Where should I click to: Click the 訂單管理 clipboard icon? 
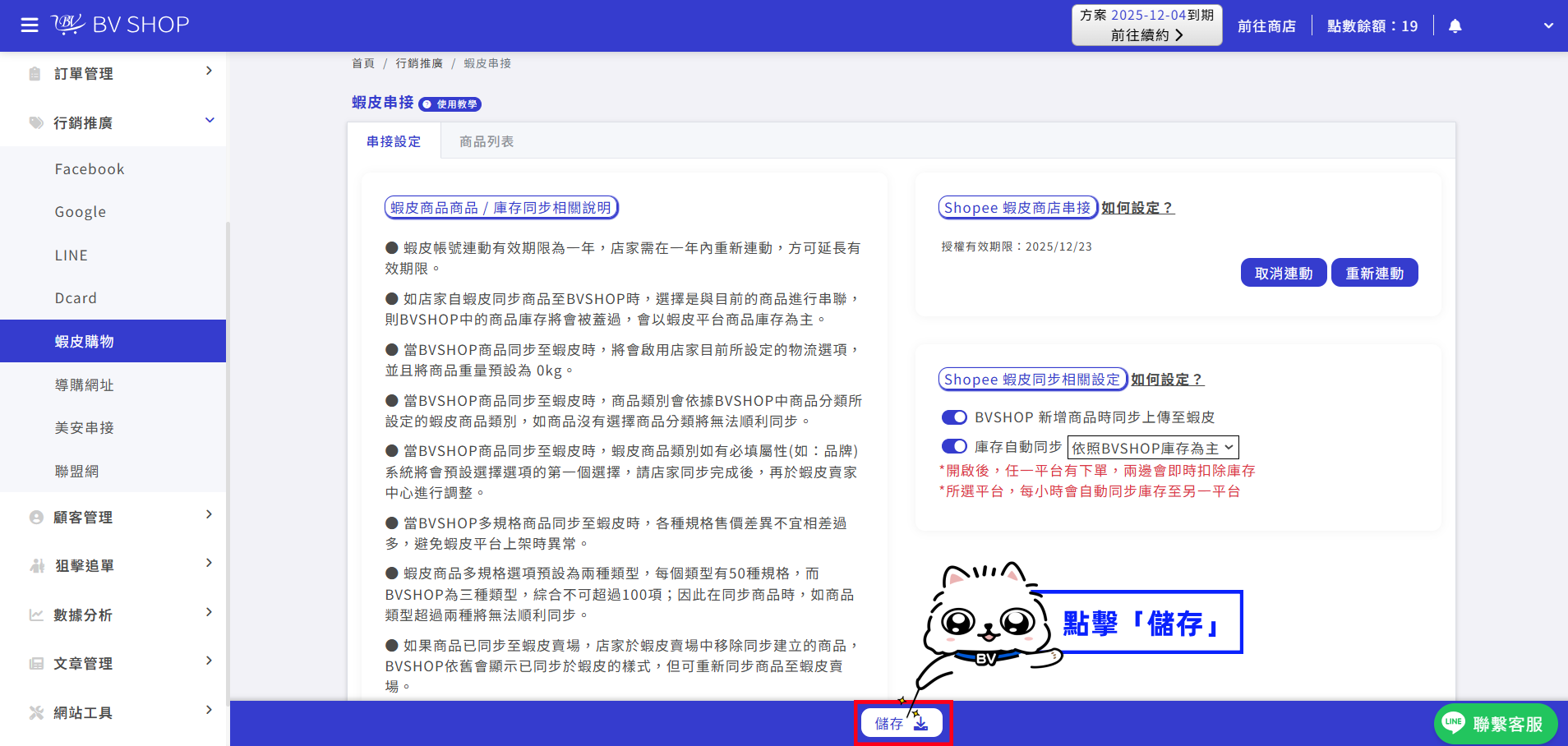pyautogui.click(x=35, y=74)
